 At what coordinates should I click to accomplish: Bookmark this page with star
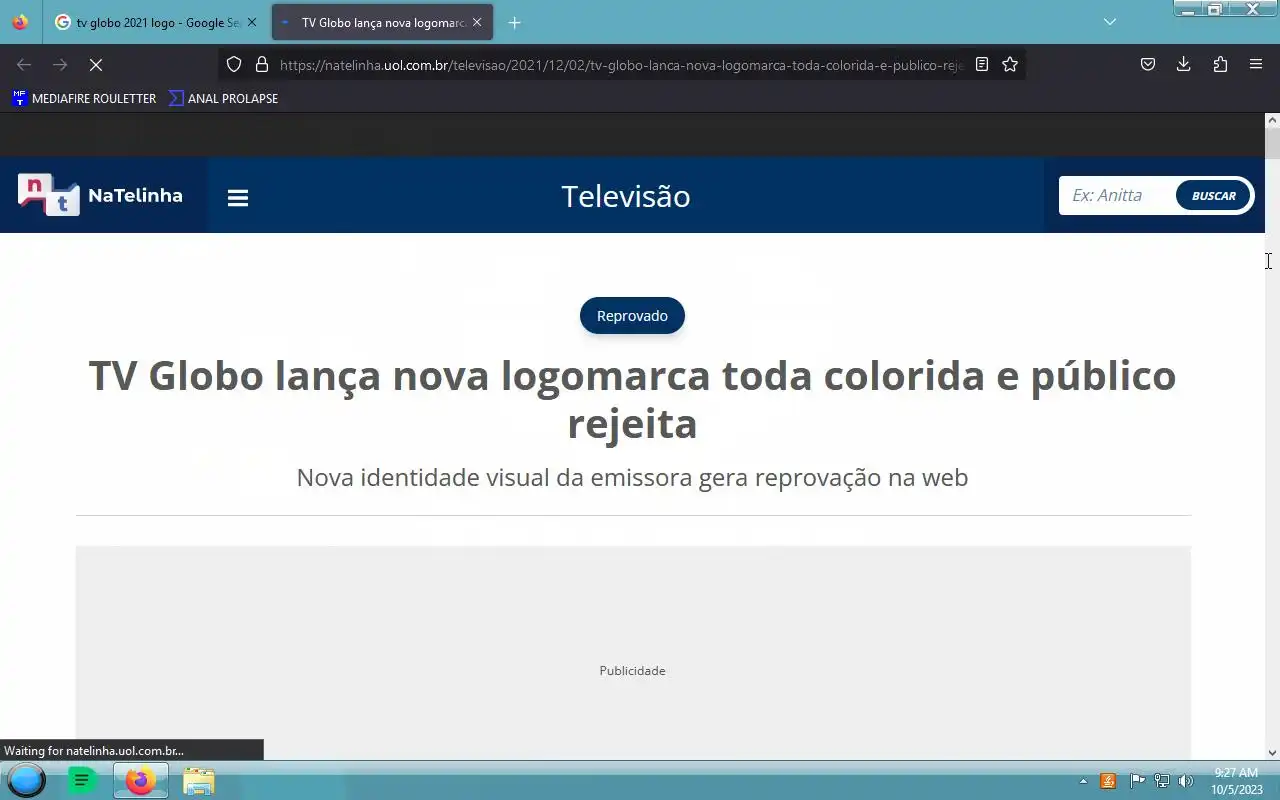point(1010,64)
